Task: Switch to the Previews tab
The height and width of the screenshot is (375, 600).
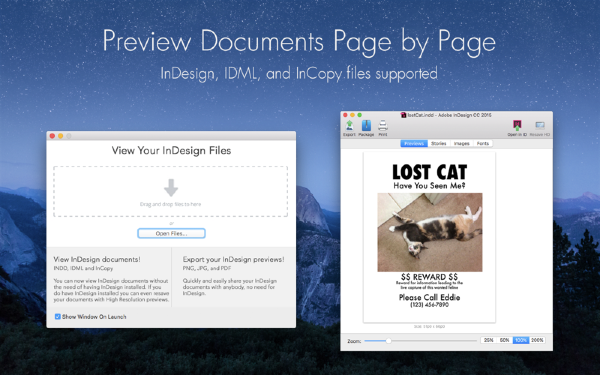Action: pos(414,143)
